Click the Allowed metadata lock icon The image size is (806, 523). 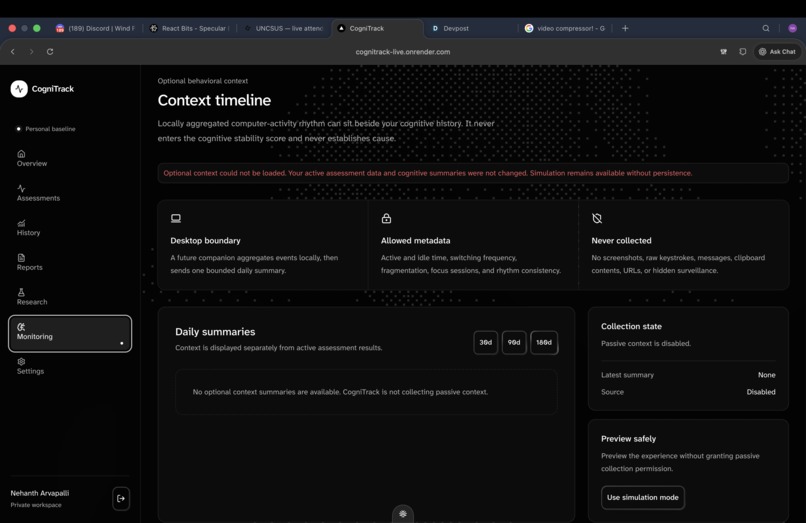[386, 219]
